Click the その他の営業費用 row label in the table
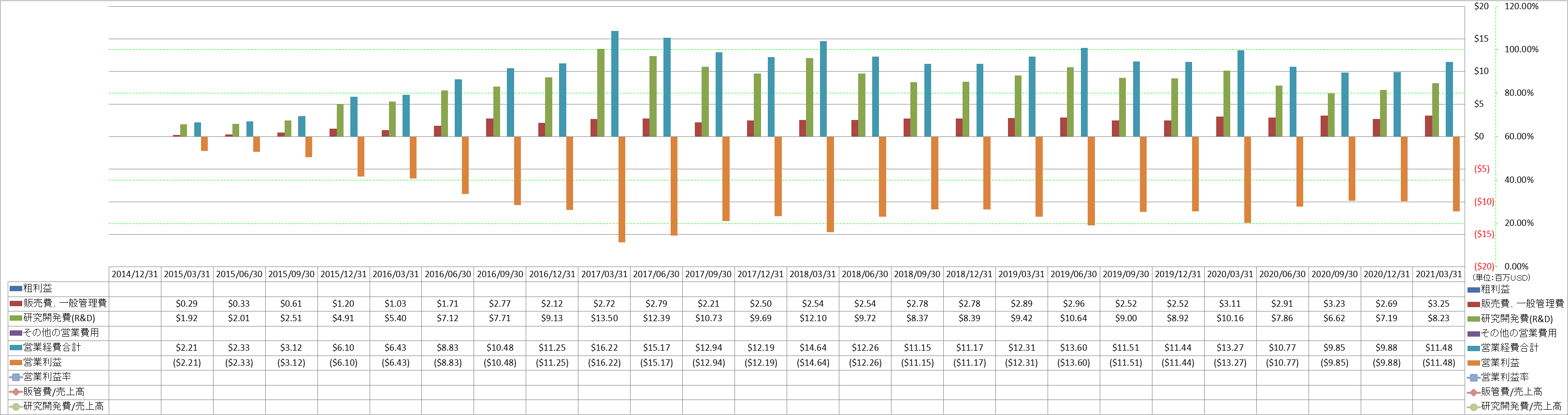The width and height of the screenshot is (1568, 415). point(61,332)
